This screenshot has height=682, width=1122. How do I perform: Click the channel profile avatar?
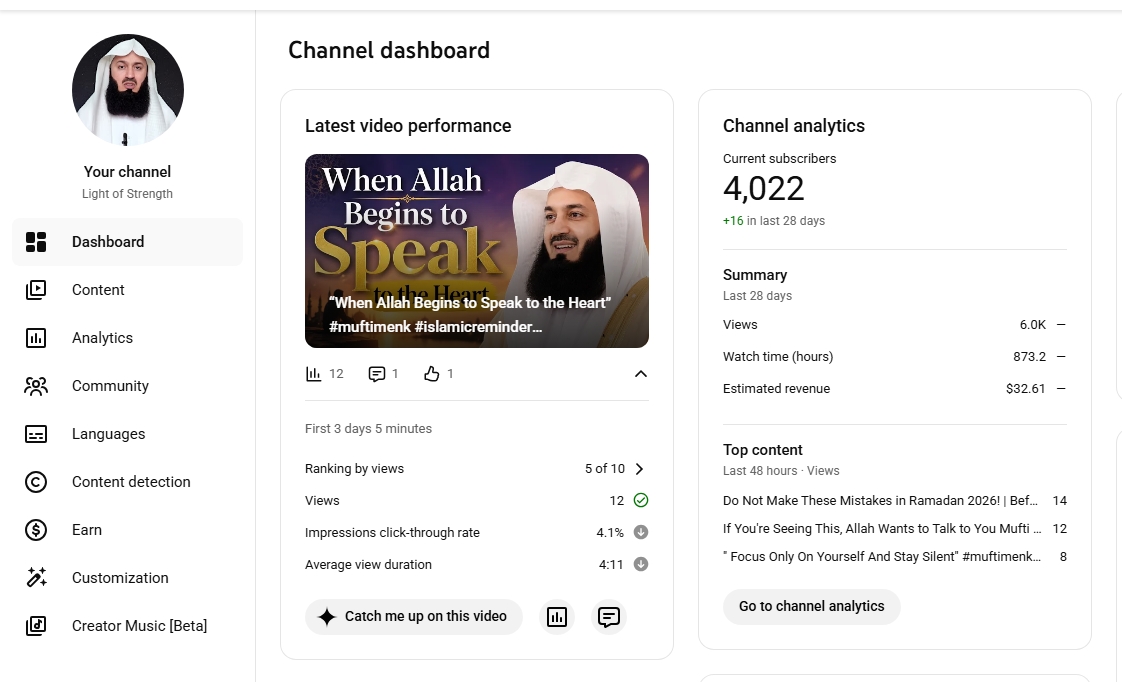tap(127, 89)
